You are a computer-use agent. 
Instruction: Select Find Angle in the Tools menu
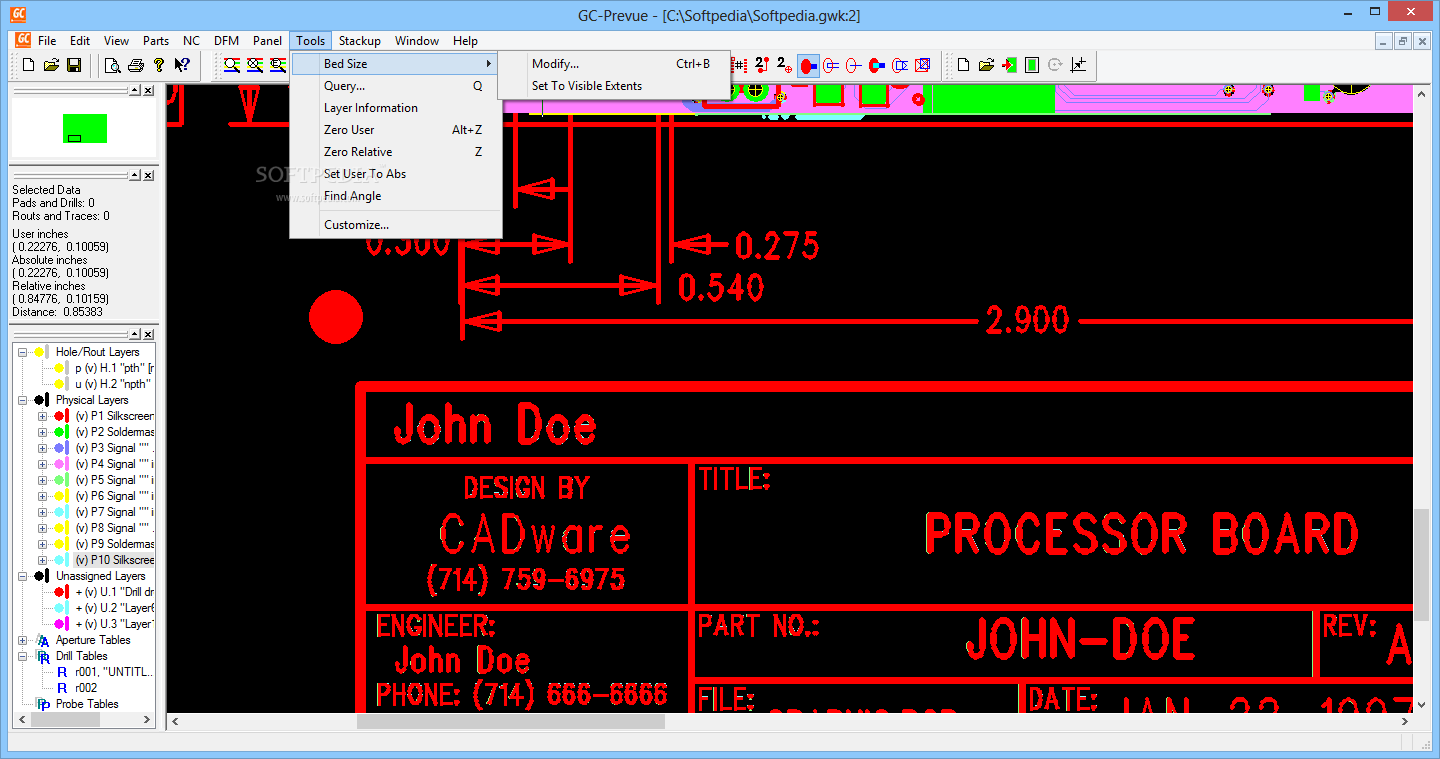(x=396, y=196)
